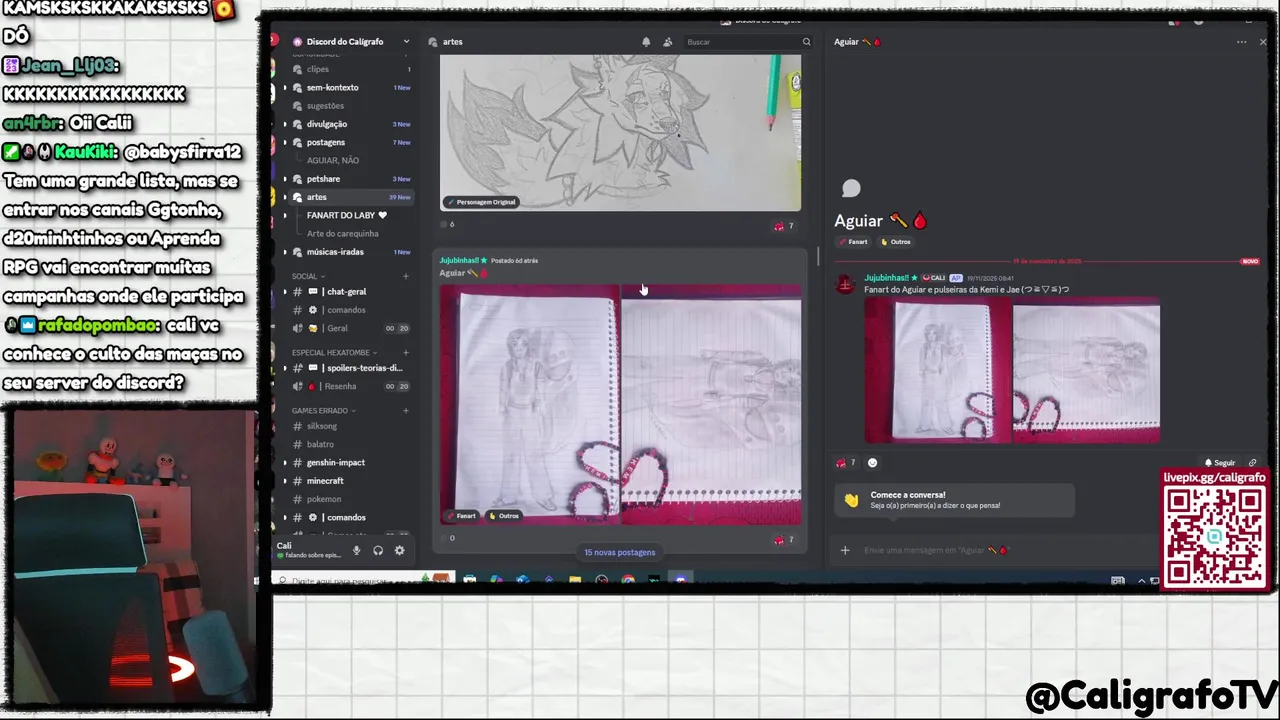Open FANART DO LABY thread
Viewport: 1280px width, 720px height.
coord(347,215)
